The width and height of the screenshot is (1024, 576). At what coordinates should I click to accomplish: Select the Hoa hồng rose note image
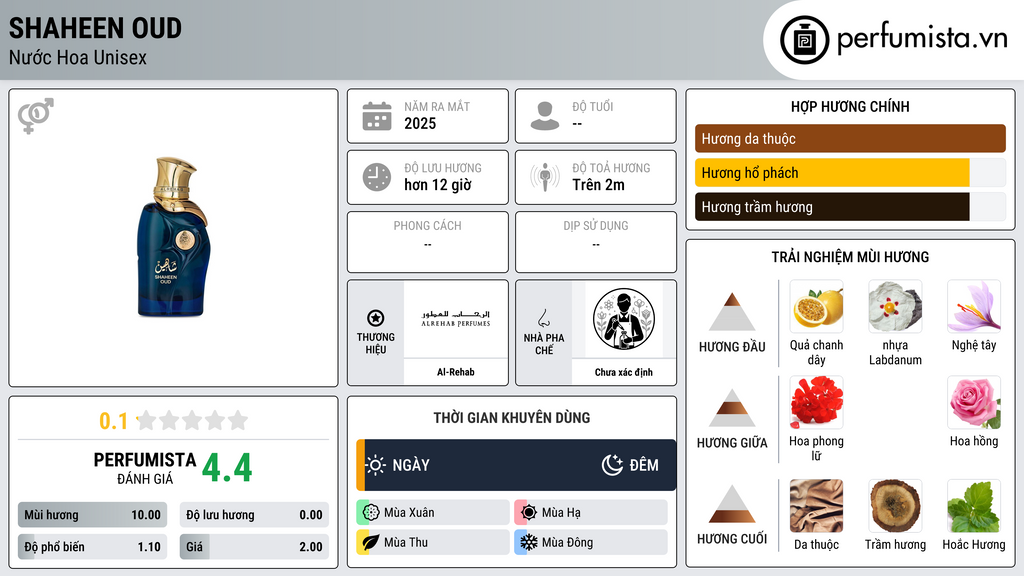974,402
